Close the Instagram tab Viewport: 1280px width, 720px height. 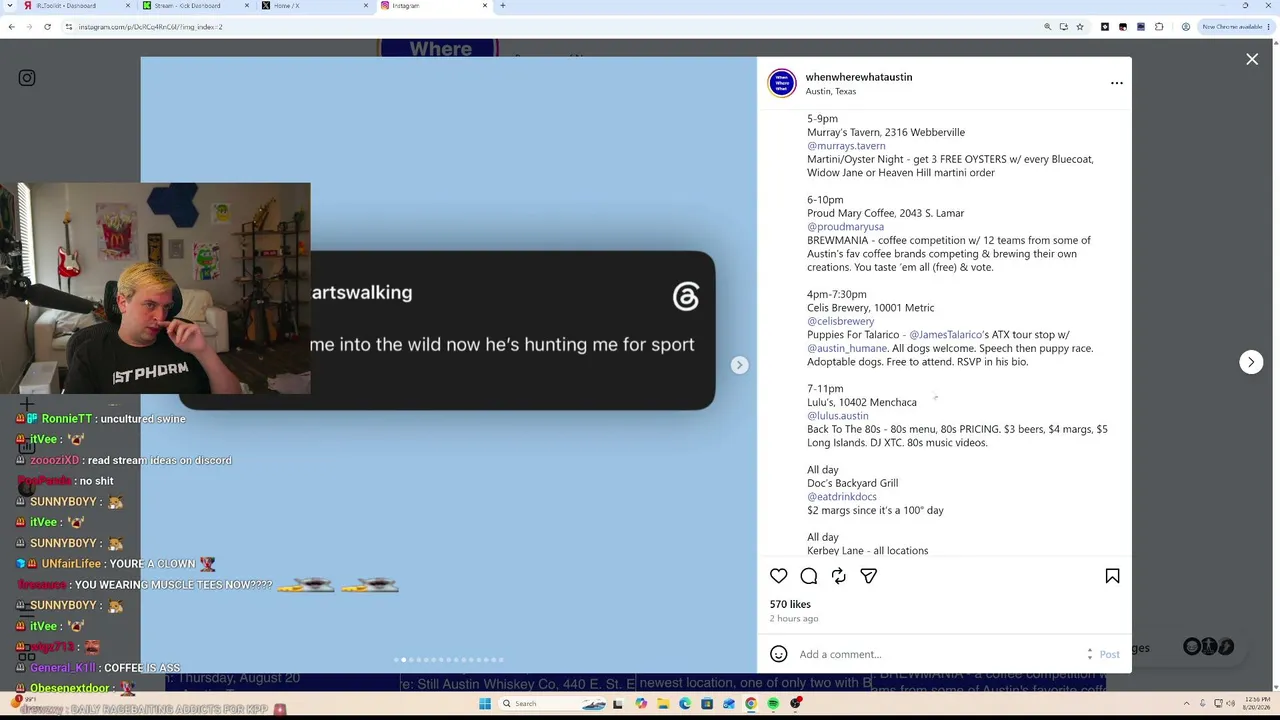(485, 6)
